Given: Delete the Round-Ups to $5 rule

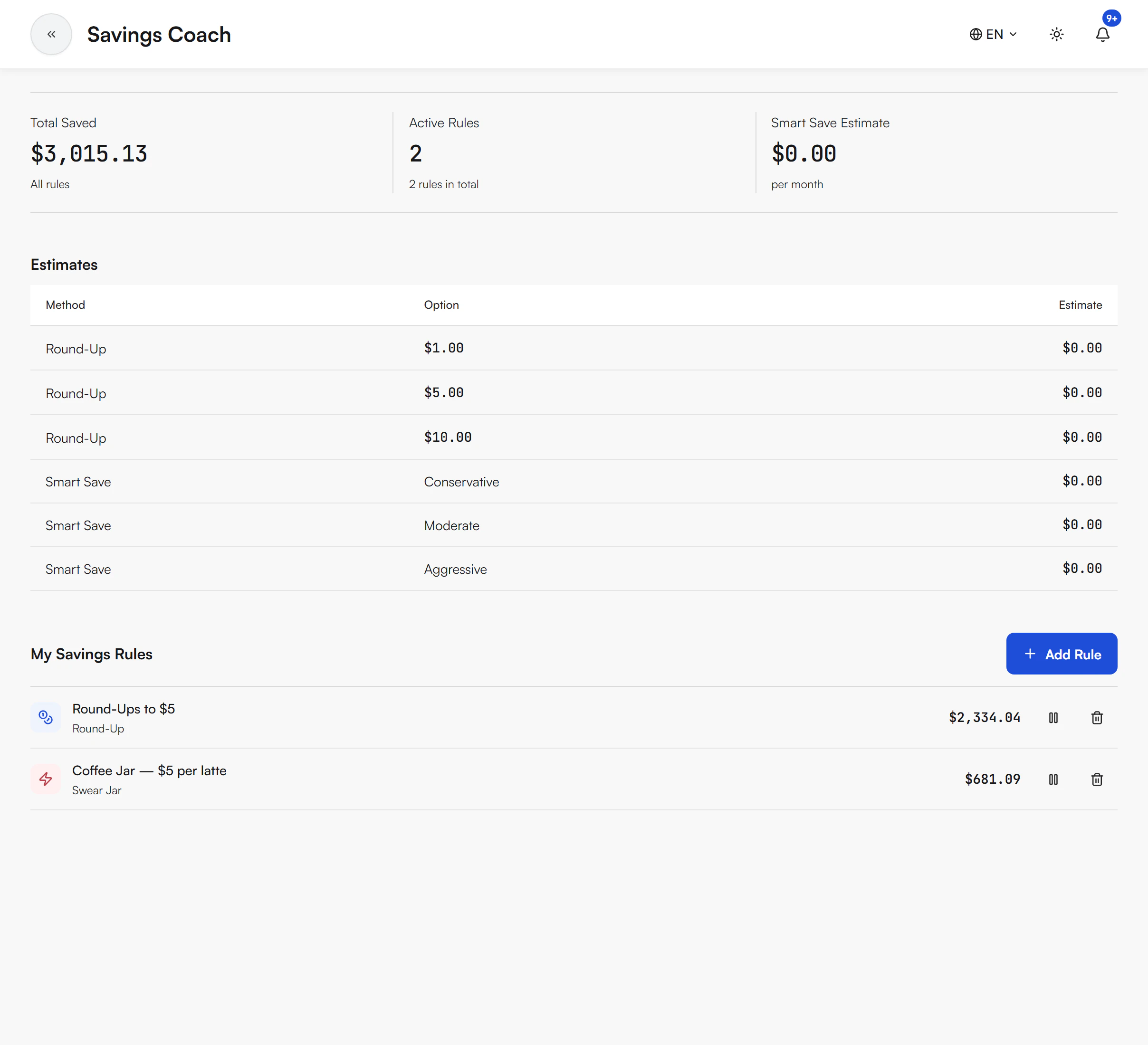Looking at the screenshot, I should tap(1097, 717).
